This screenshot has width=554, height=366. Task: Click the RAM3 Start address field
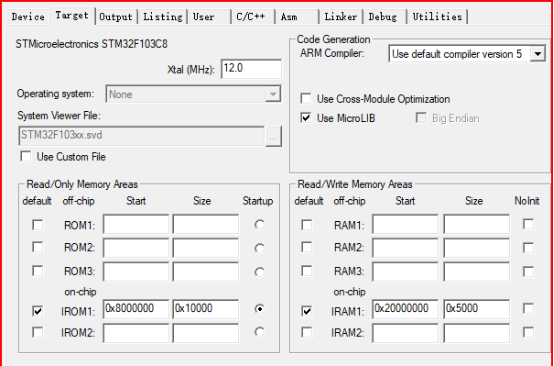pos(405,271)
